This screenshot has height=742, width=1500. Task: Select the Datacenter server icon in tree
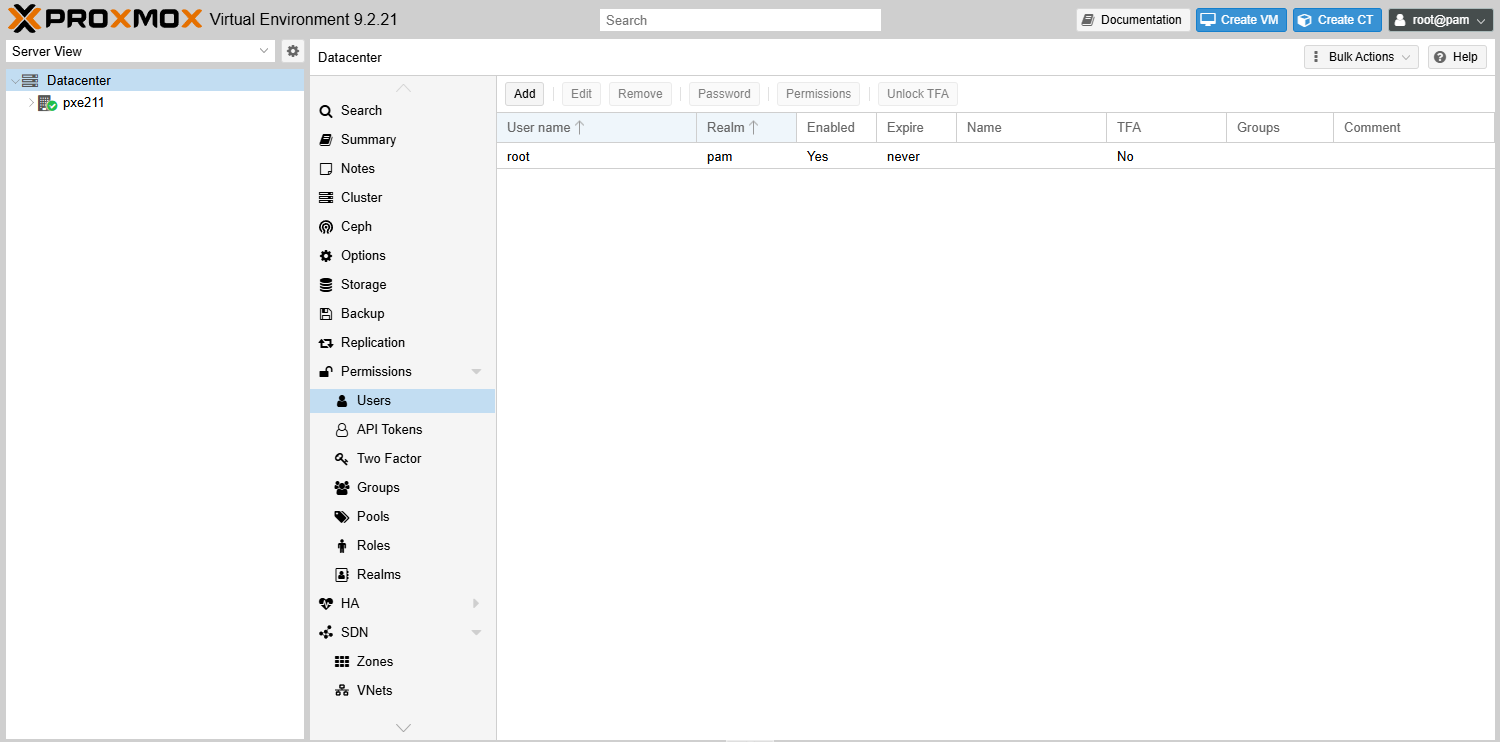pyautogui.click(x=30, y=81)
